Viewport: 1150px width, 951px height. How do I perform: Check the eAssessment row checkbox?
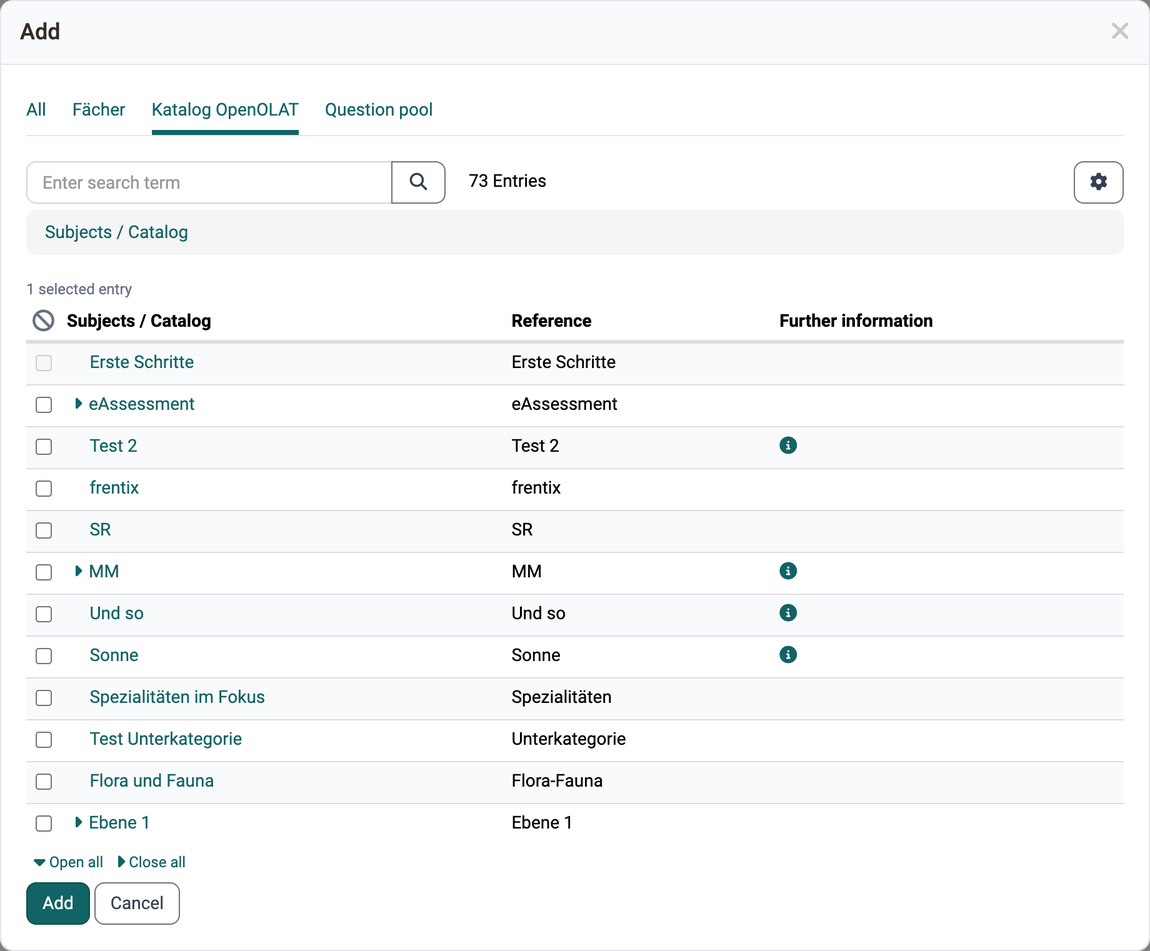pos(44,404)
